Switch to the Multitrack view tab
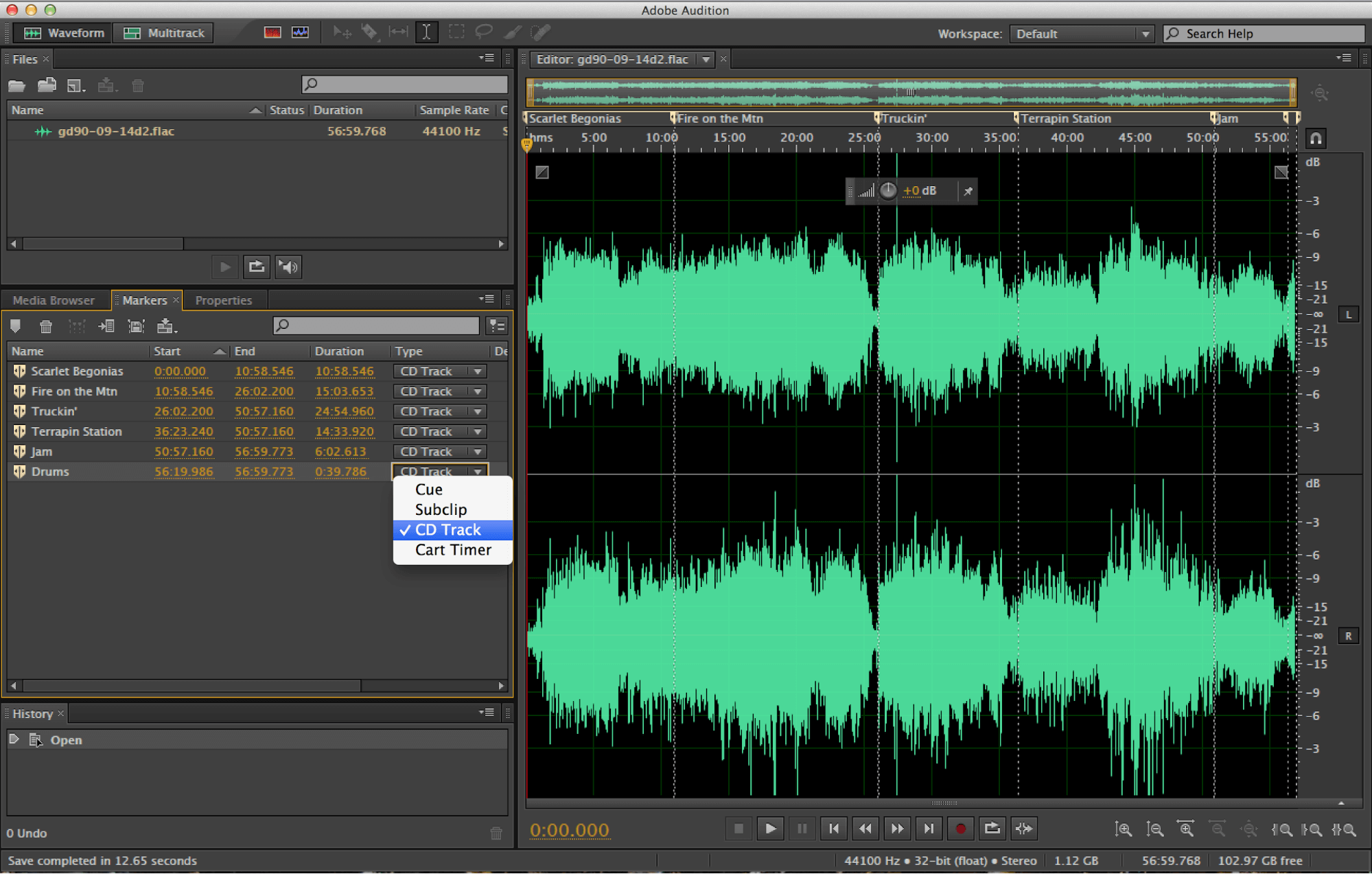 (164, 34)
